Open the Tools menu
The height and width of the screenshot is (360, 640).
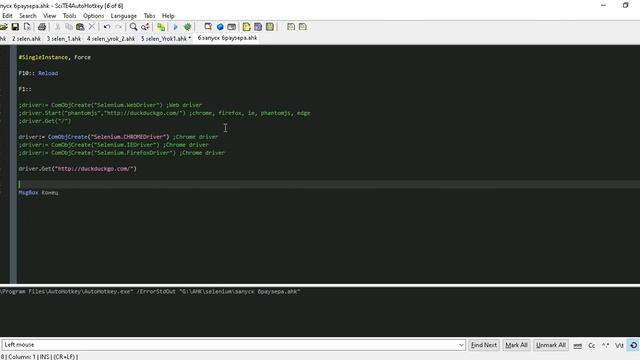69,16
